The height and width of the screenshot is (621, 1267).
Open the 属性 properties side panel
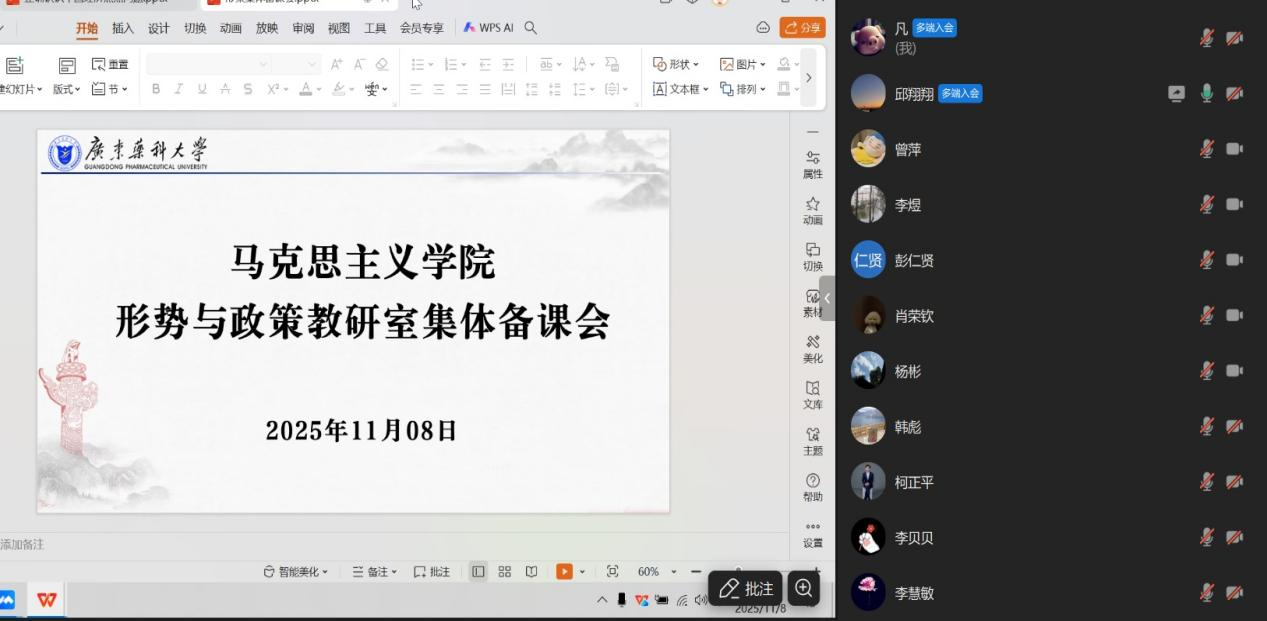click(x=812, y=164)
